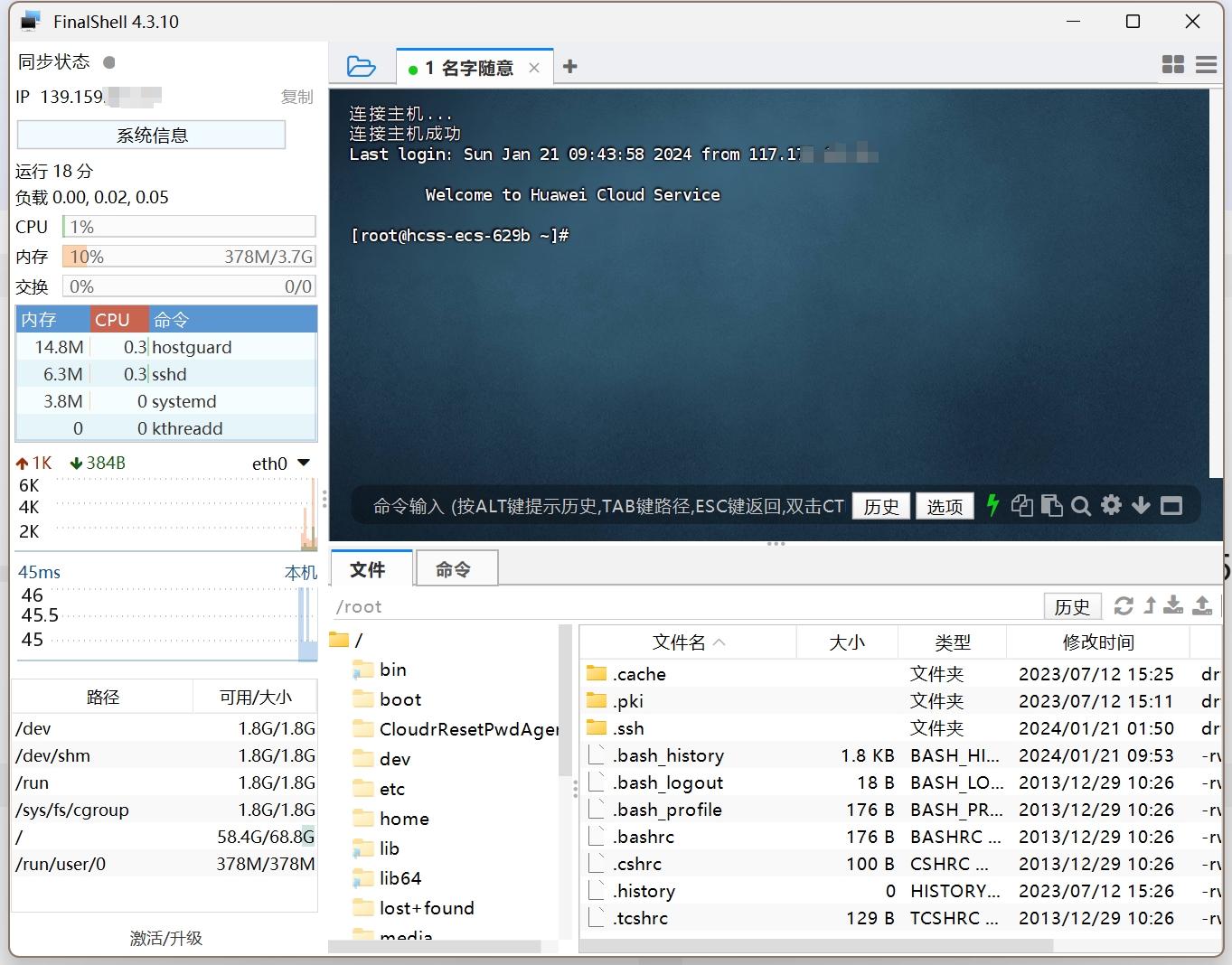The height and width of the screenshot is (965, 1232).
Task: Switch to grid layout view icon
Action: click(x=1173, y=64)
